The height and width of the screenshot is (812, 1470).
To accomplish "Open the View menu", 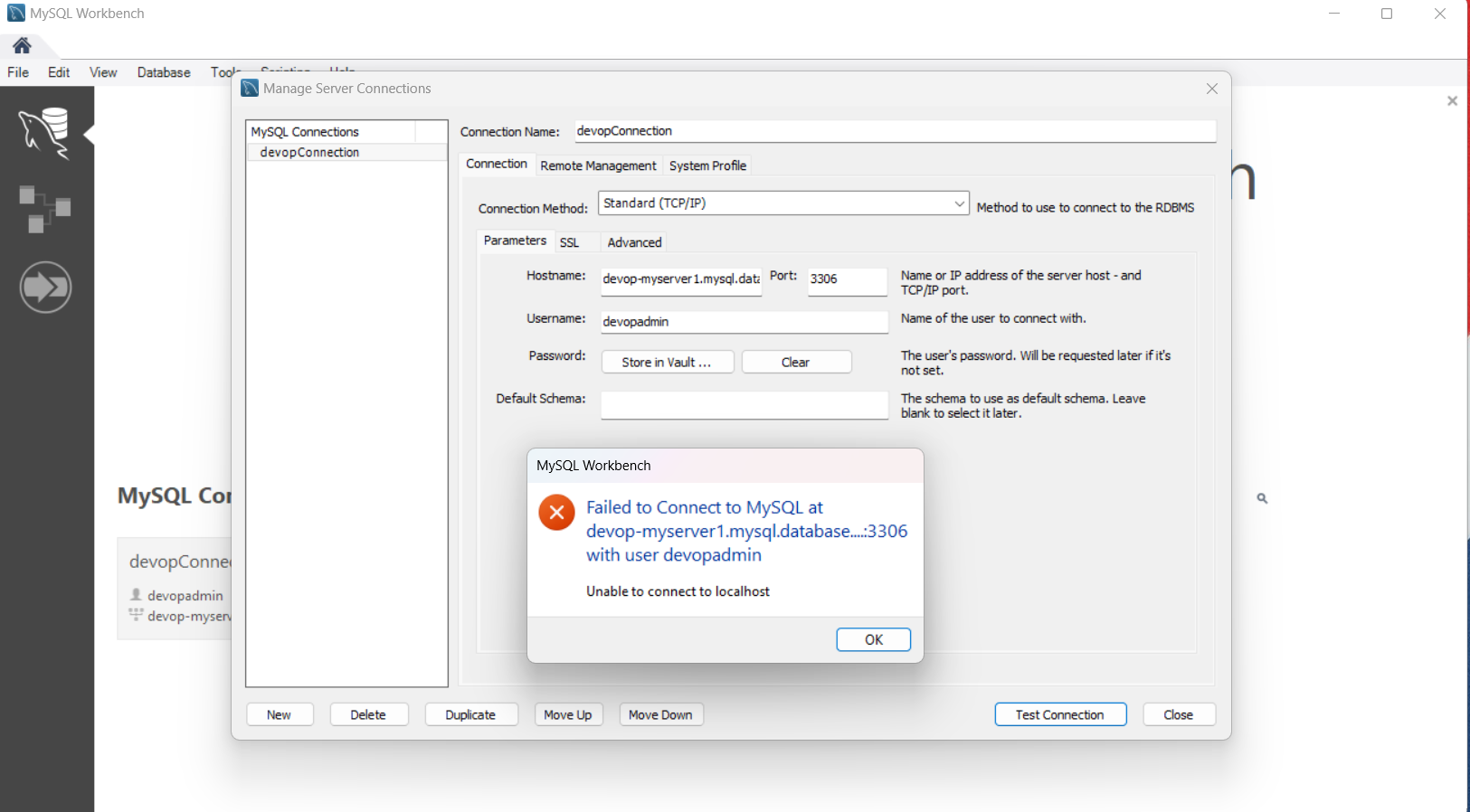I will pyautogui.click(x=103, y=72).
